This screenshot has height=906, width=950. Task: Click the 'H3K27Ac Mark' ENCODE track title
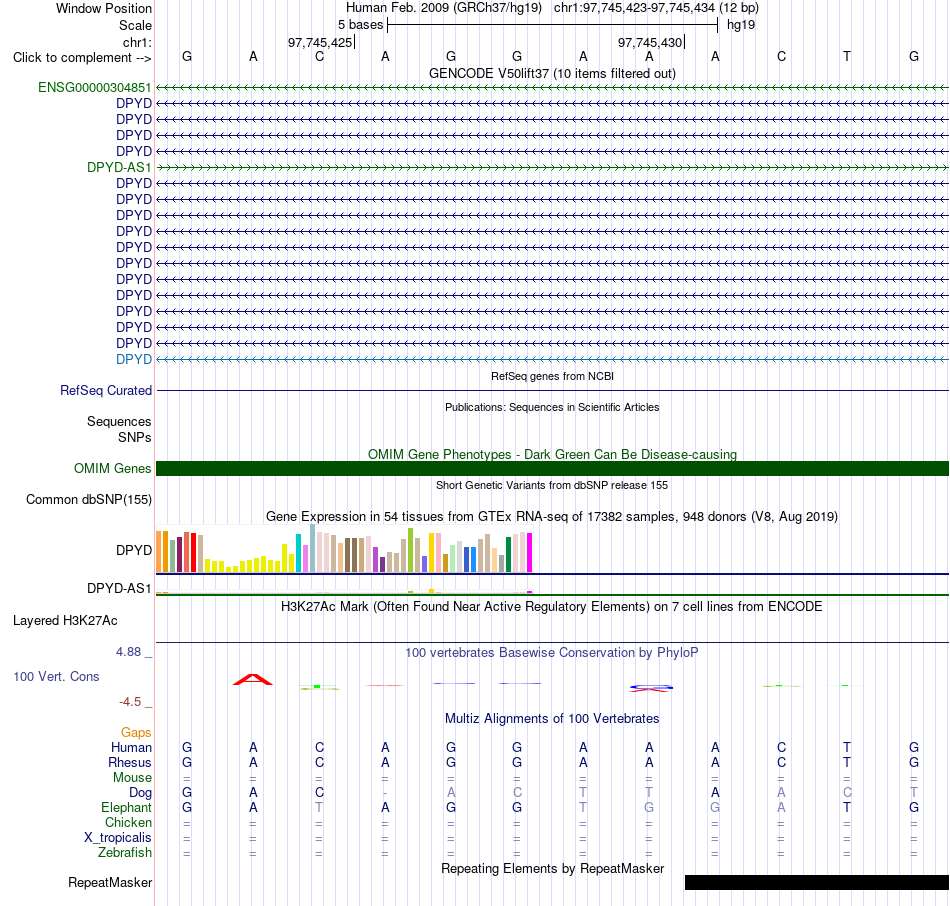552,607
